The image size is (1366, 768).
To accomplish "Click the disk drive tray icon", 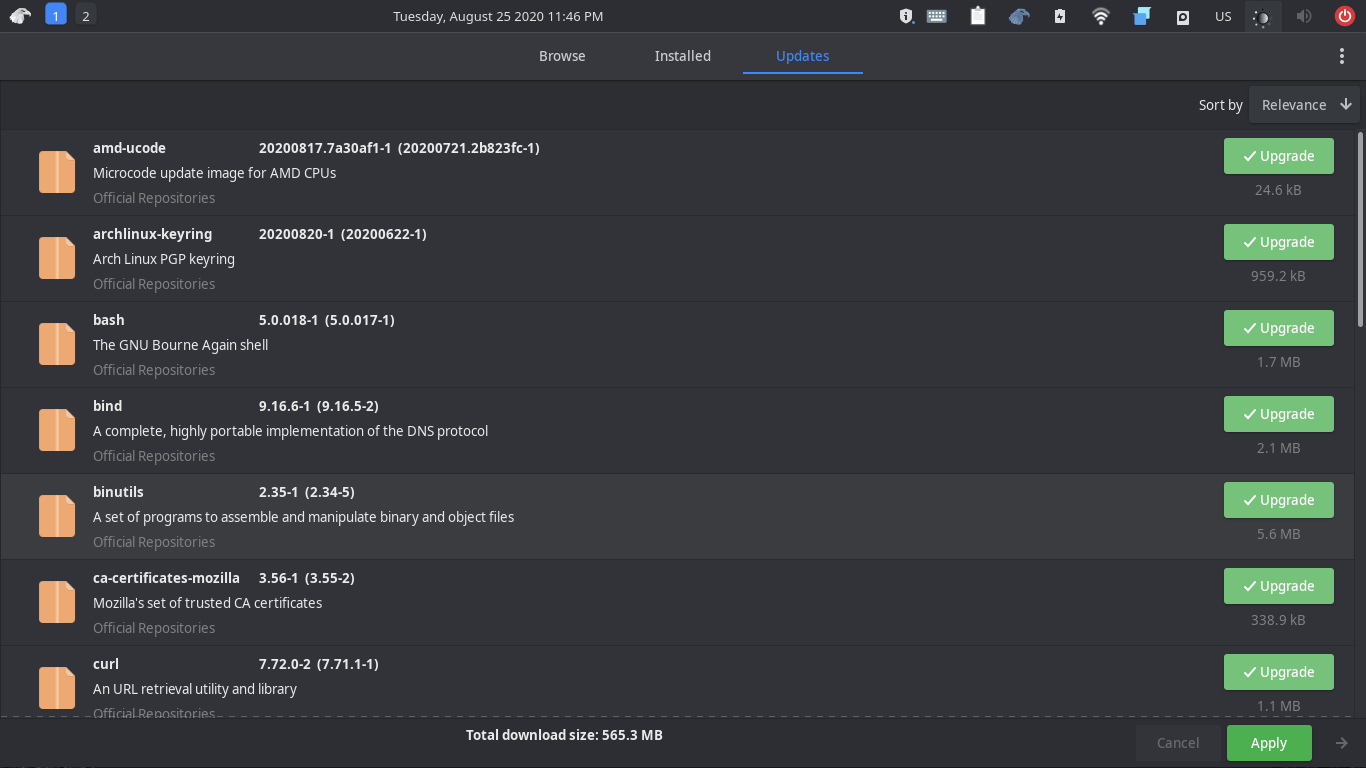I will coord(1183,16).
